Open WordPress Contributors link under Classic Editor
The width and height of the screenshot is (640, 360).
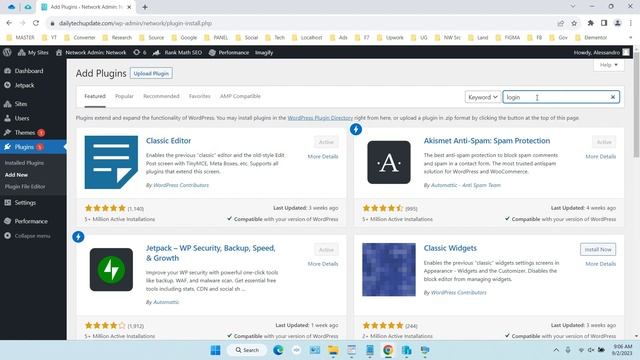[181, 185]
